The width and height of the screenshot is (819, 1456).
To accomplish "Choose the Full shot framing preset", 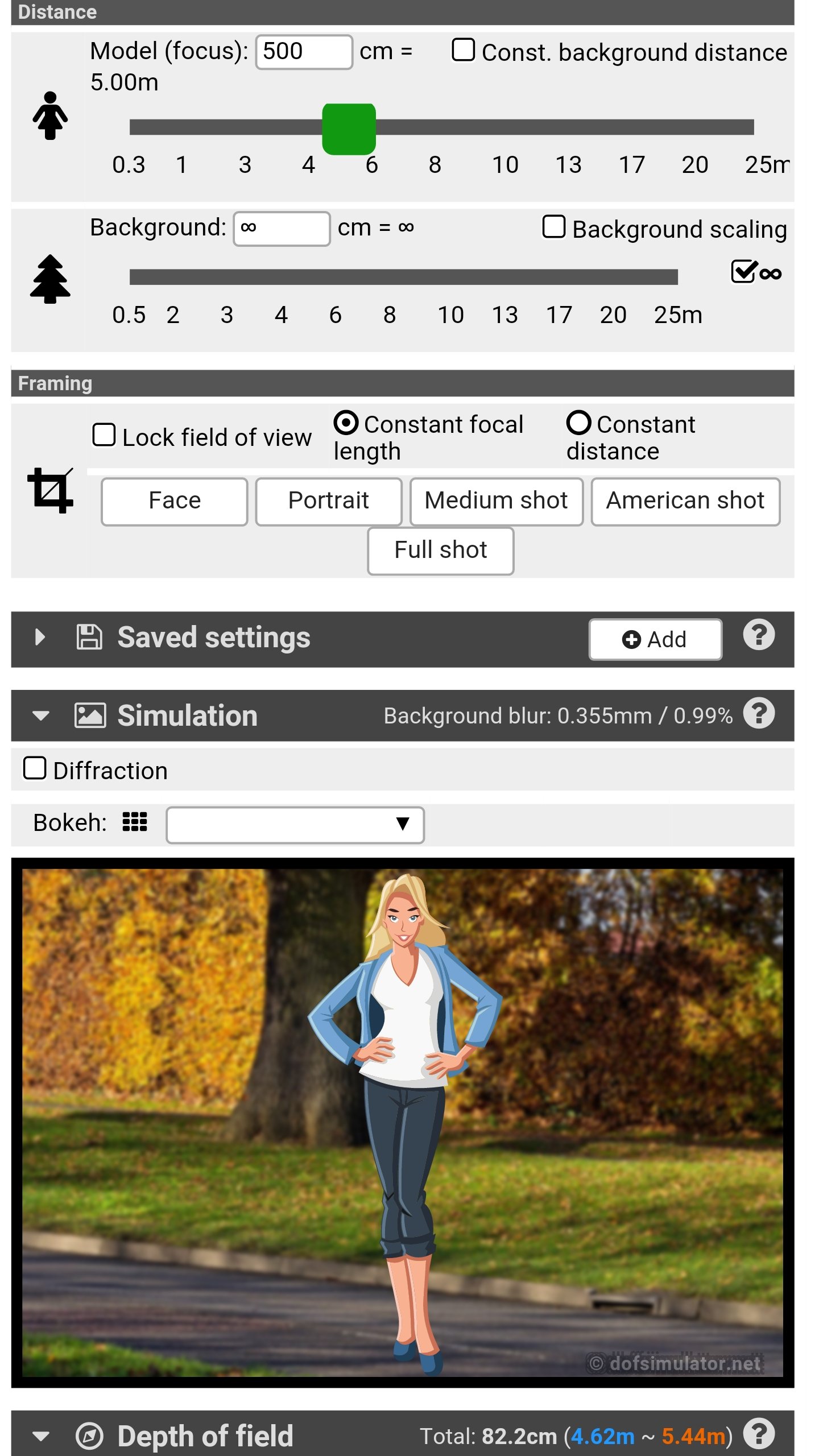I will coord(441,551).
